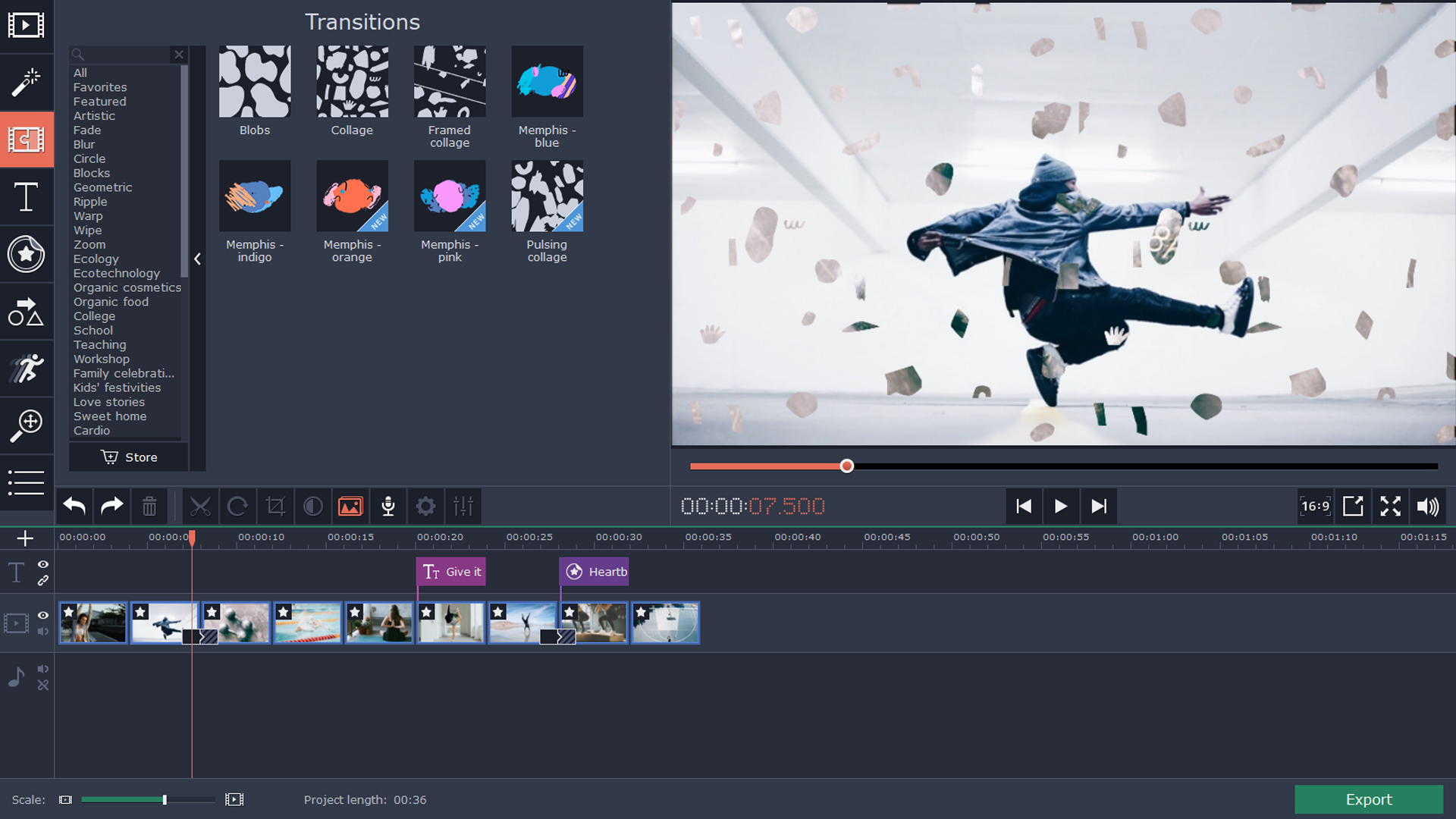Open Color Adjustments with the contrast icon
The image size is (1456, 819).
click(x=312, y=506)
